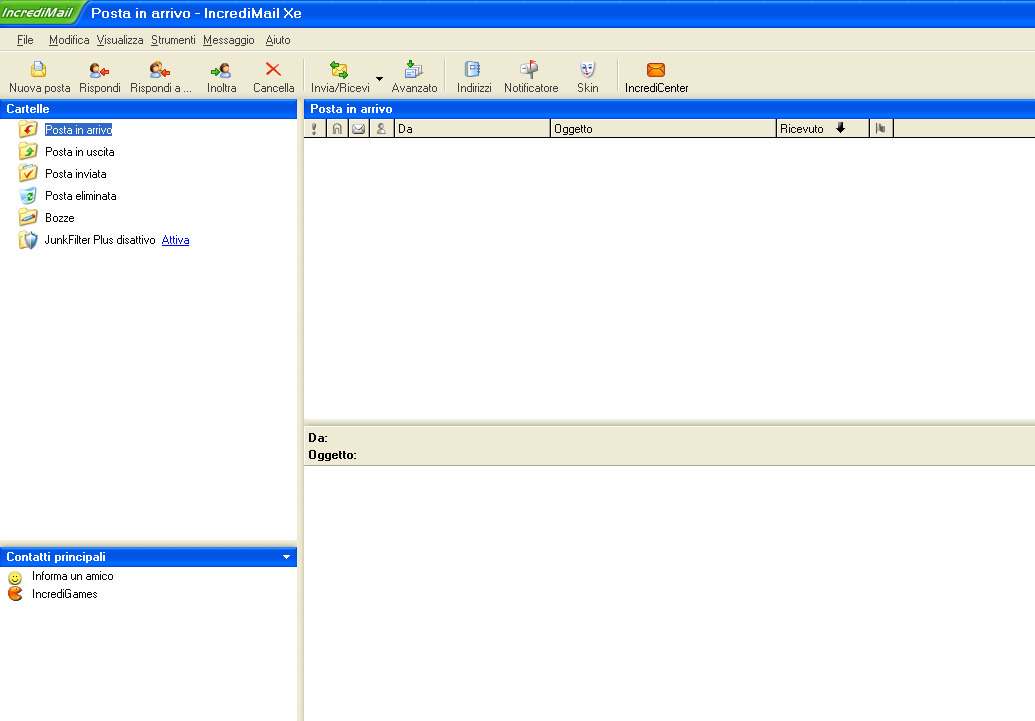Click the Rispondi a tutti icon
1035x721 pixels.
[x=160, y=69]
